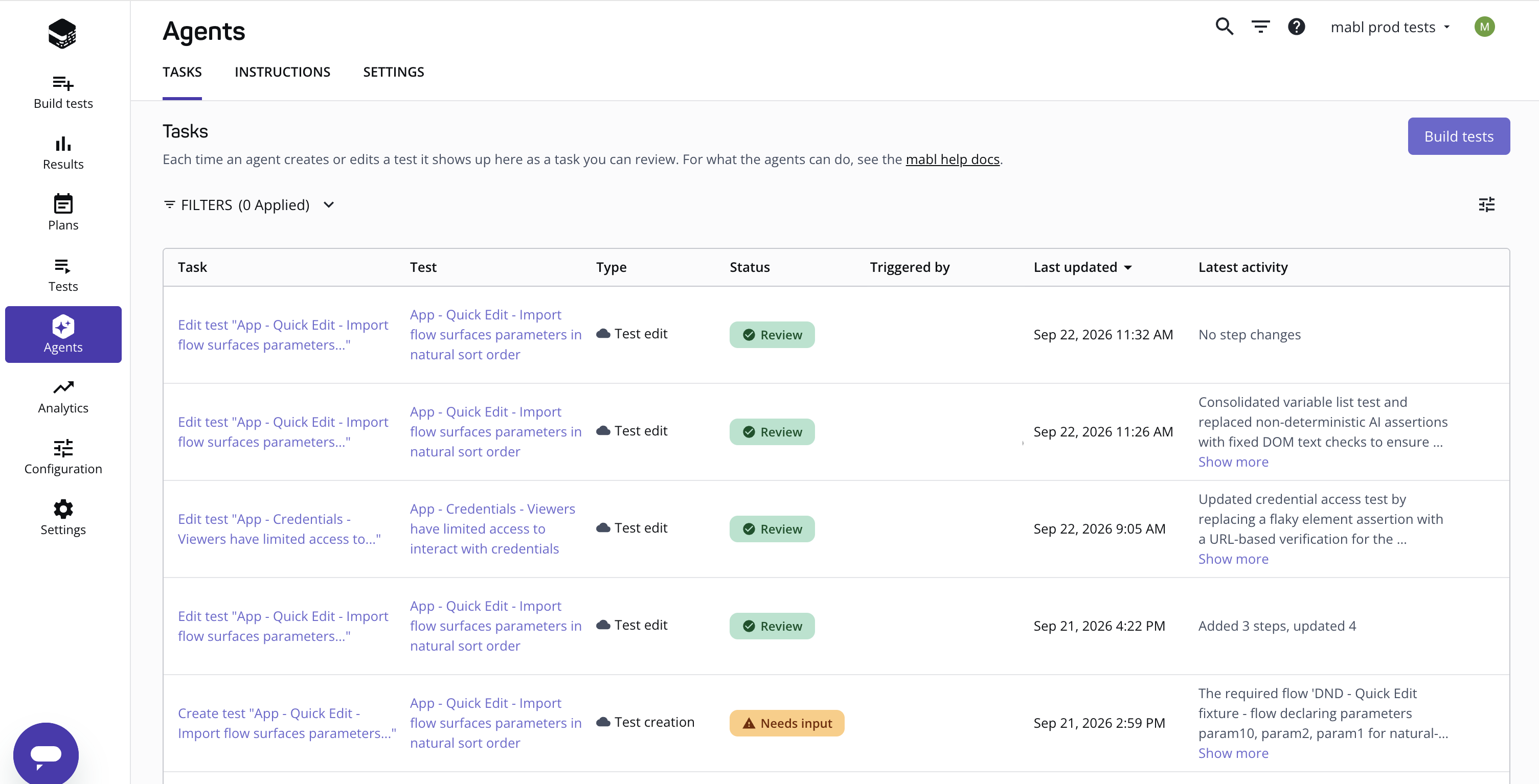
Task: Open the Edit test App Credentials task
Action: point(279,529)
